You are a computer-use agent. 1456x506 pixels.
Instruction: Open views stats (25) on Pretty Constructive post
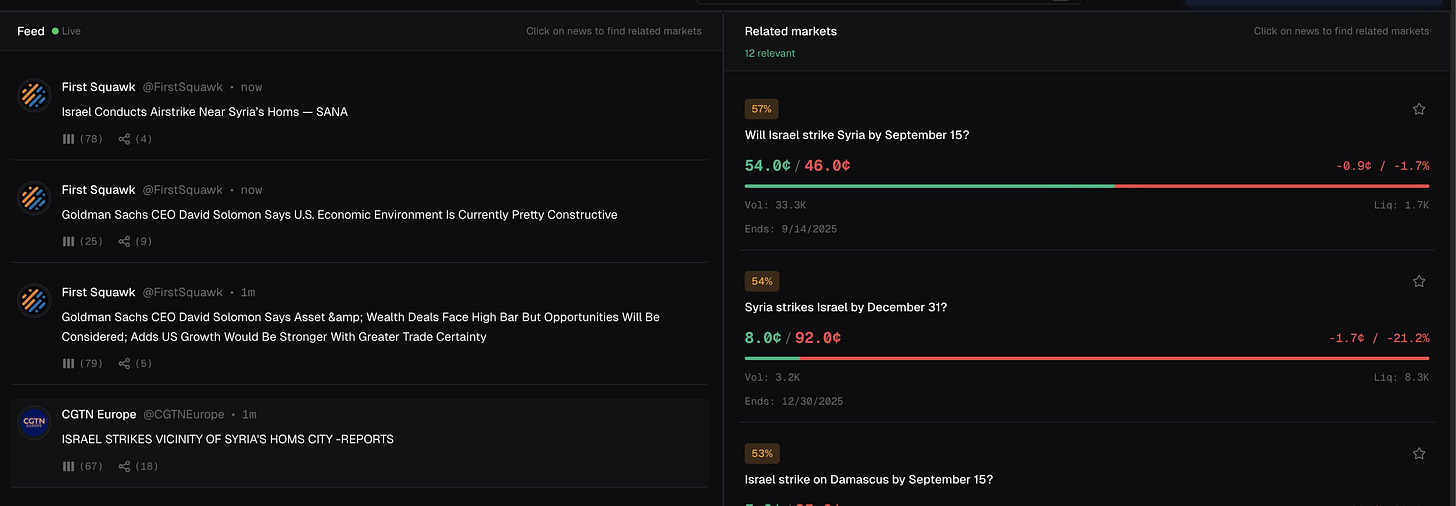click(83, 241)
